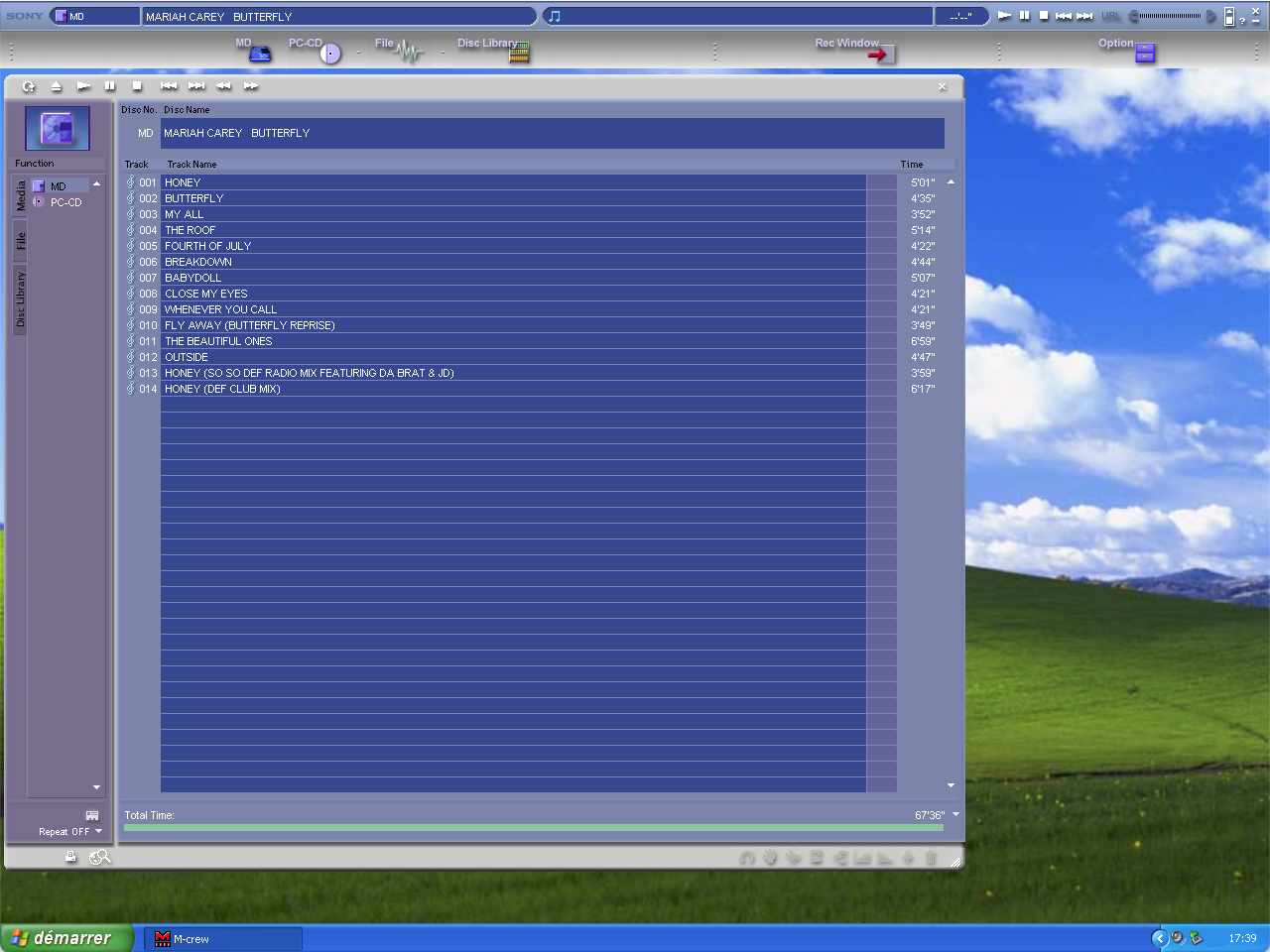Click the MD disc thumbnail above Function

[x=58, y=128]
